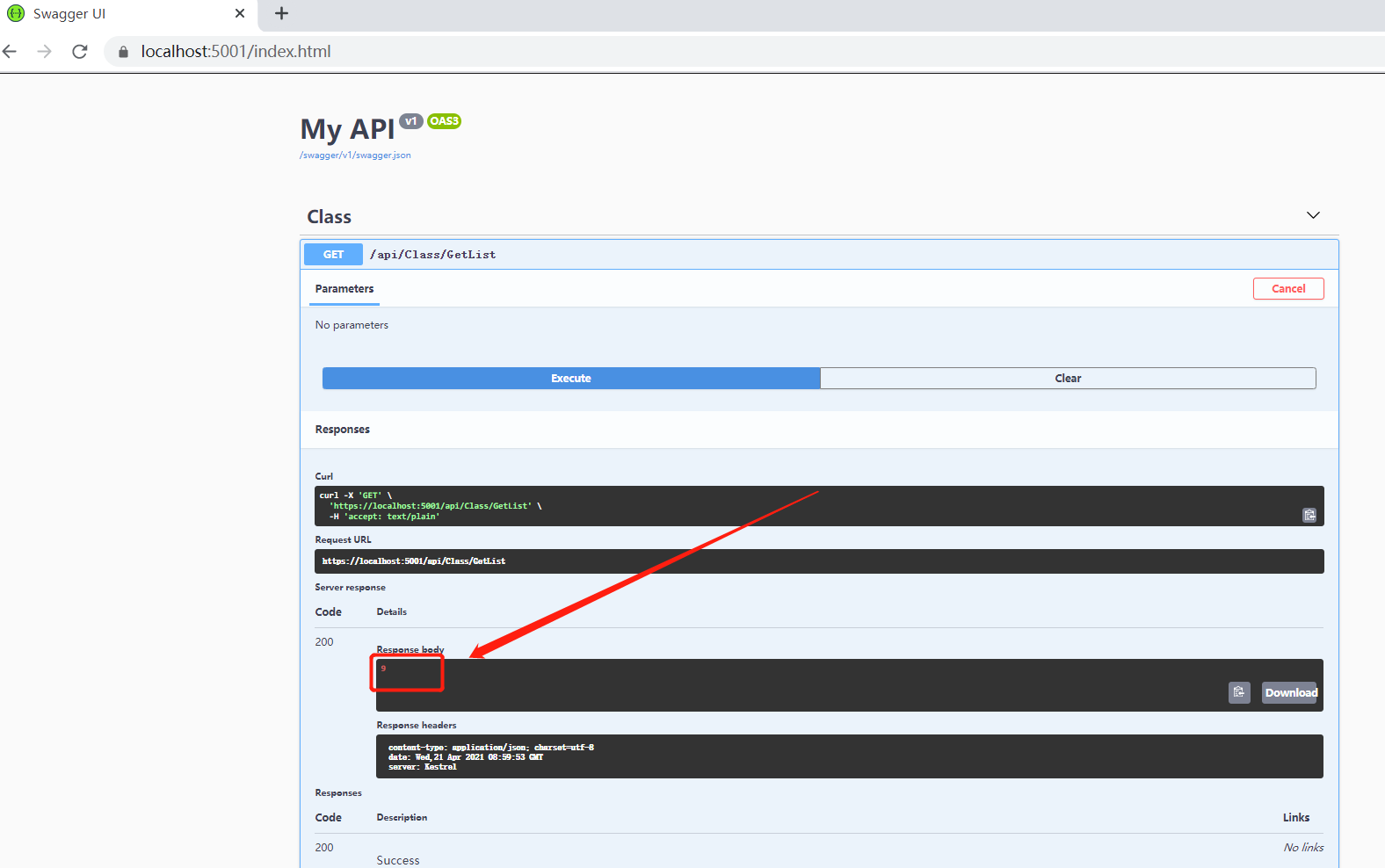Screen dimensions: 1385x868
Task: Click the curl command code block
Action: coord(819,506)
